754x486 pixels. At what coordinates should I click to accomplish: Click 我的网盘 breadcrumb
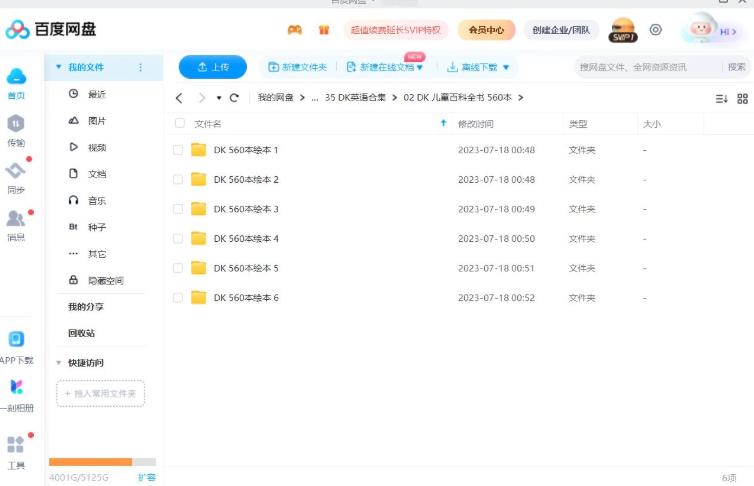(276, 98)
